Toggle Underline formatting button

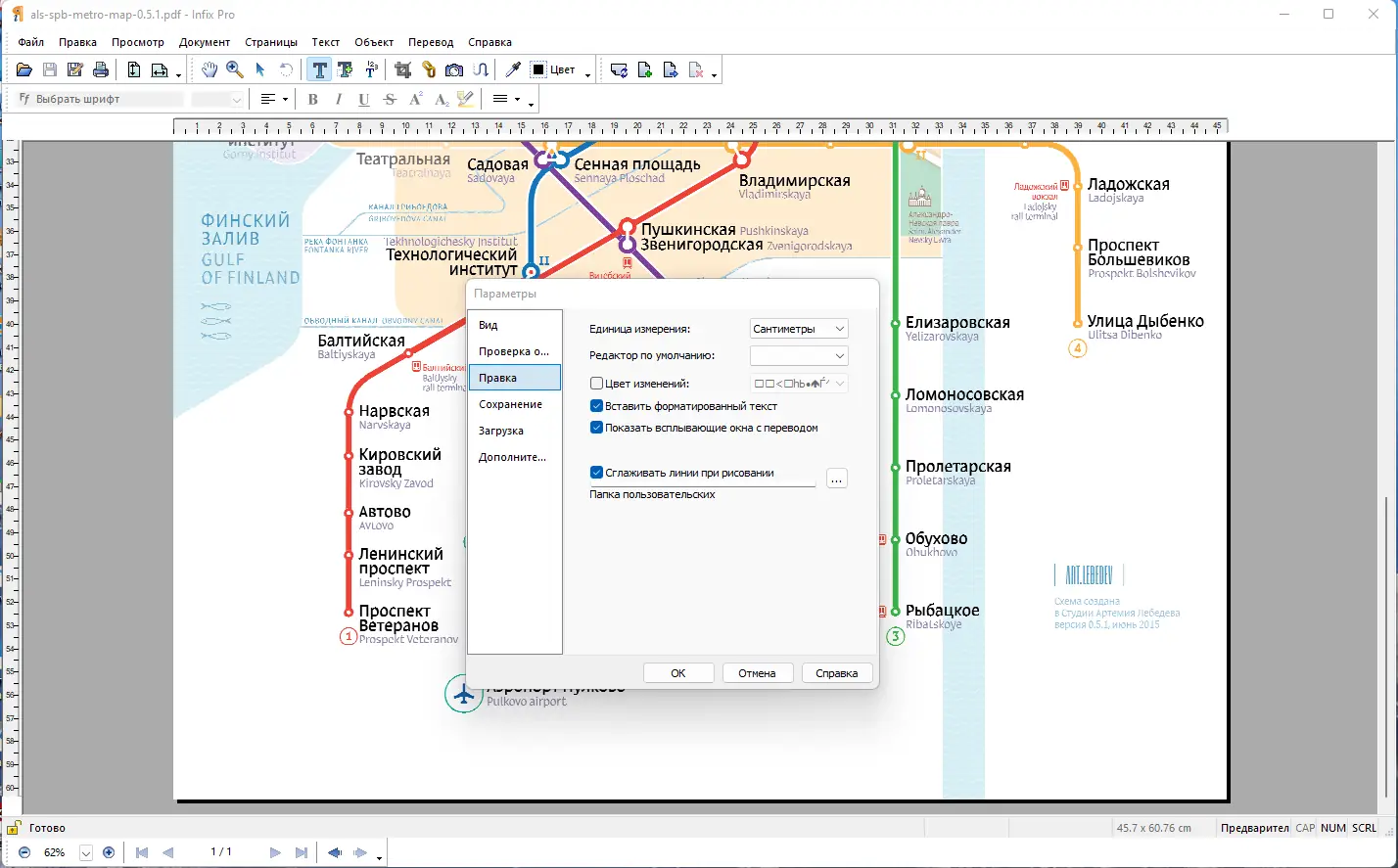[x=364, y=99]
